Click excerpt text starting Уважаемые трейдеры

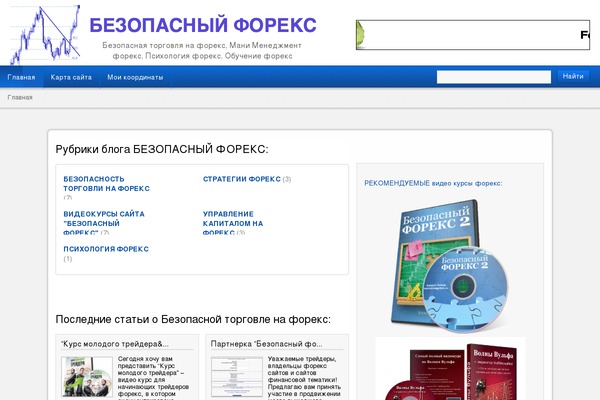point(304,378)
